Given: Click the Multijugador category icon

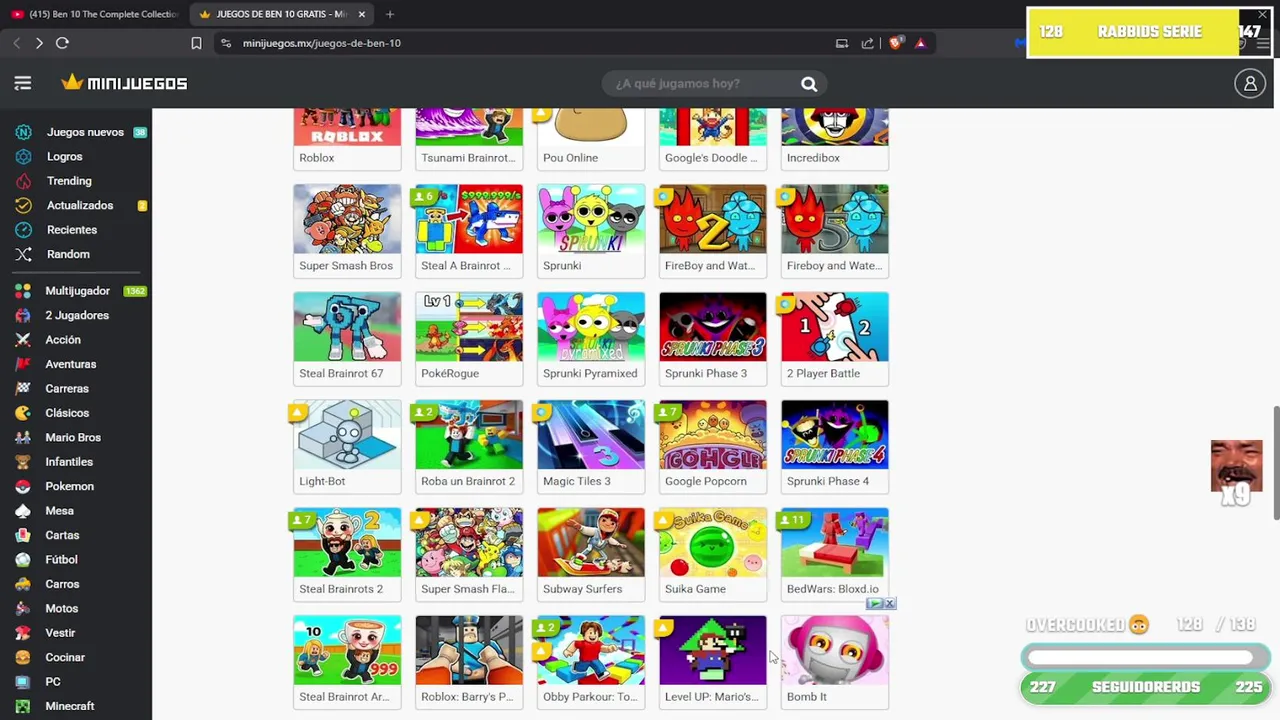Looking at the screenshot, I should (23, 291).
